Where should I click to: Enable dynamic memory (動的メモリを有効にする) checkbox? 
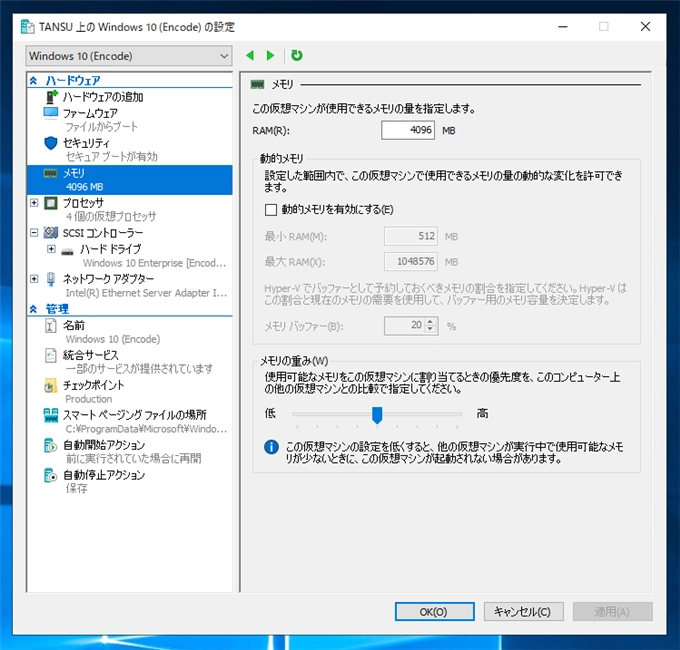click(271, 210)
